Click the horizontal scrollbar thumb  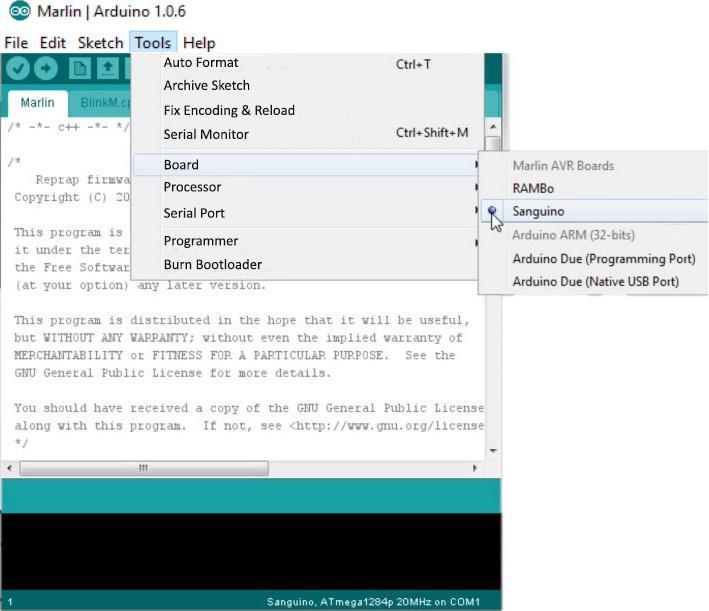click(143, 468)
